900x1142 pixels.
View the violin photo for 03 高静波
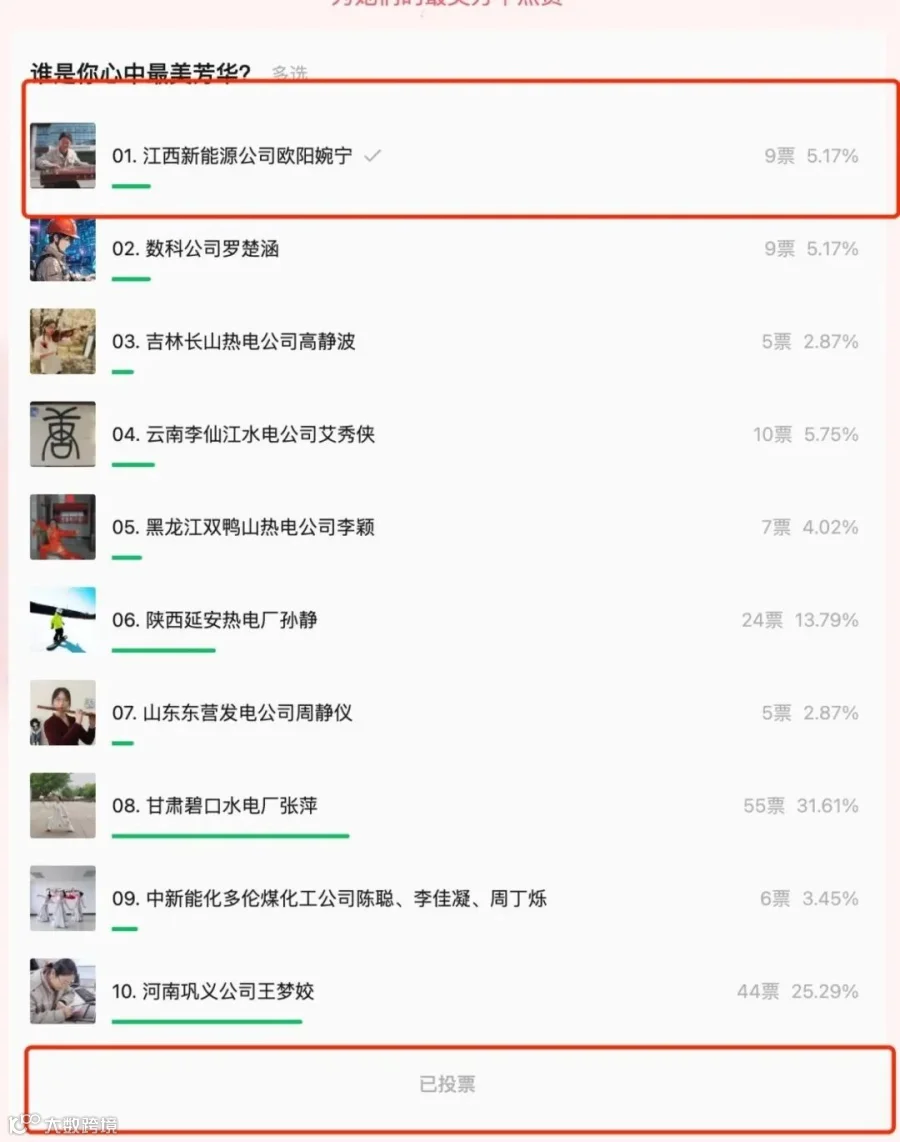point(63,341)
